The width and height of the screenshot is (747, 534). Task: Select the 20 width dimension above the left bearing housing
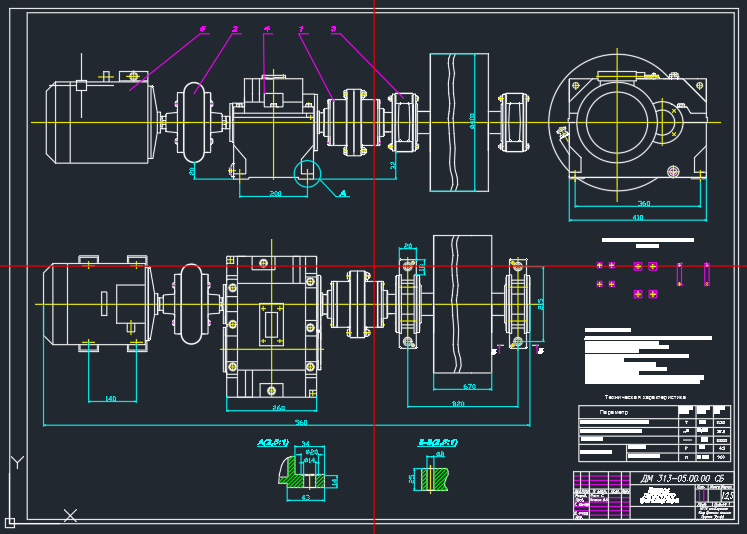[x=408, y=246]
